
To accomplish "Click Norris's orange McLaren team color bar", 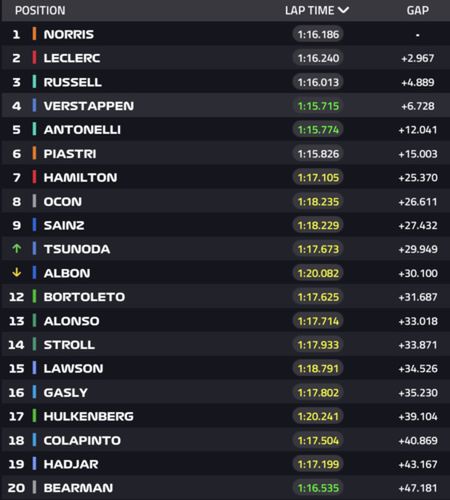I will [34, 34].
